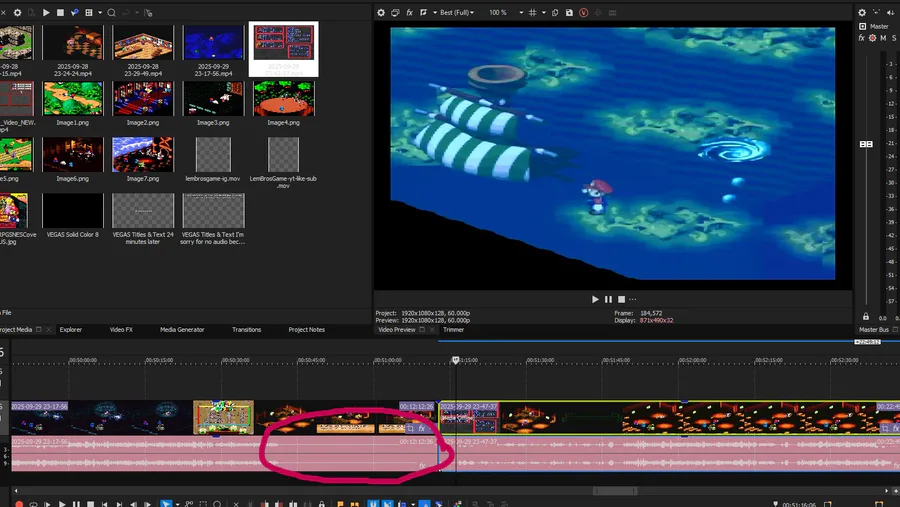Switch to the Trimmer tab
Screen dimensions: 900x507
click(x=453, y=330)
